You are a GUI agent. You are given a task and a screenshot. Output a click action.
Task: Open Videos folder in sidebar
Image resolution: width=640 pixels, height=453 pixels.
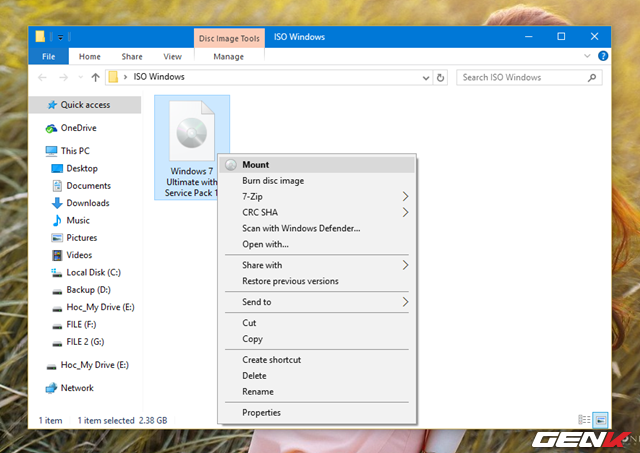click(x=79, y=255)
